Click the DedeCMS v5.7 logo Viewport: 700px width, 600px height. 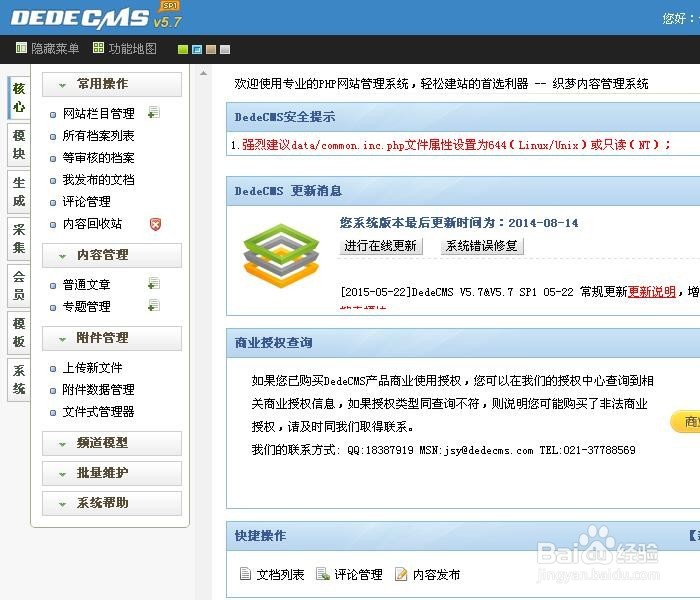pyautogui.click(x=96, y=17)
